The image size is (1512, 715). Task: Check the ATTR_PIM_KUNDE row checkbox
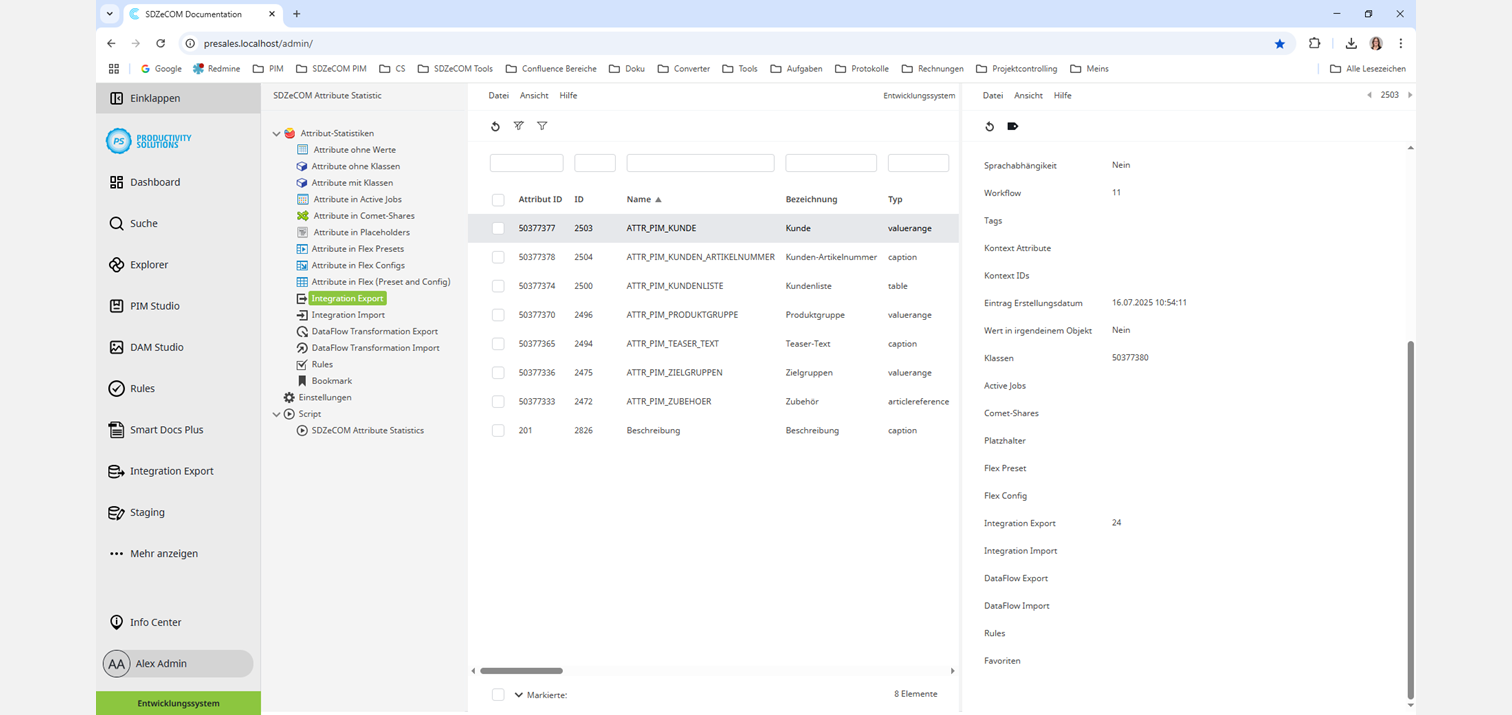pyautogui.click(x=498, y=228)
